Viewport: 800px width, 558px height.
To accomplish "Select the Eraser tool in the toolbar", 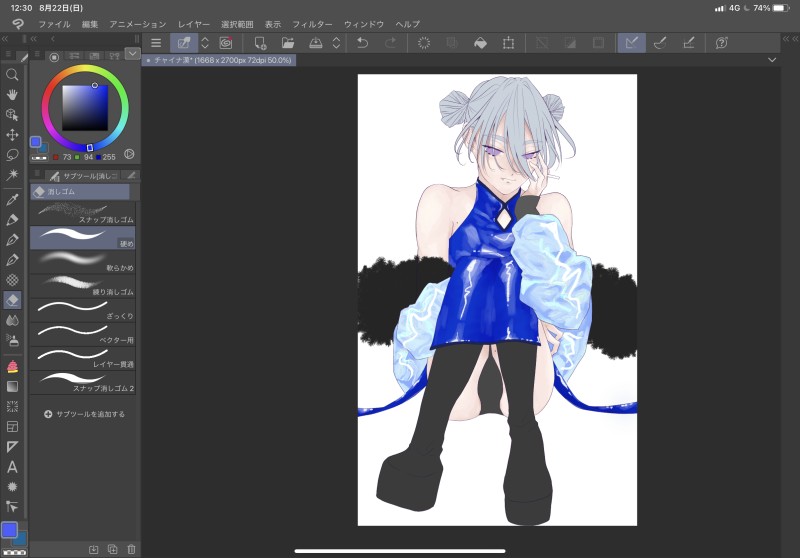I will pyautogui.click(x=12, y=300).
